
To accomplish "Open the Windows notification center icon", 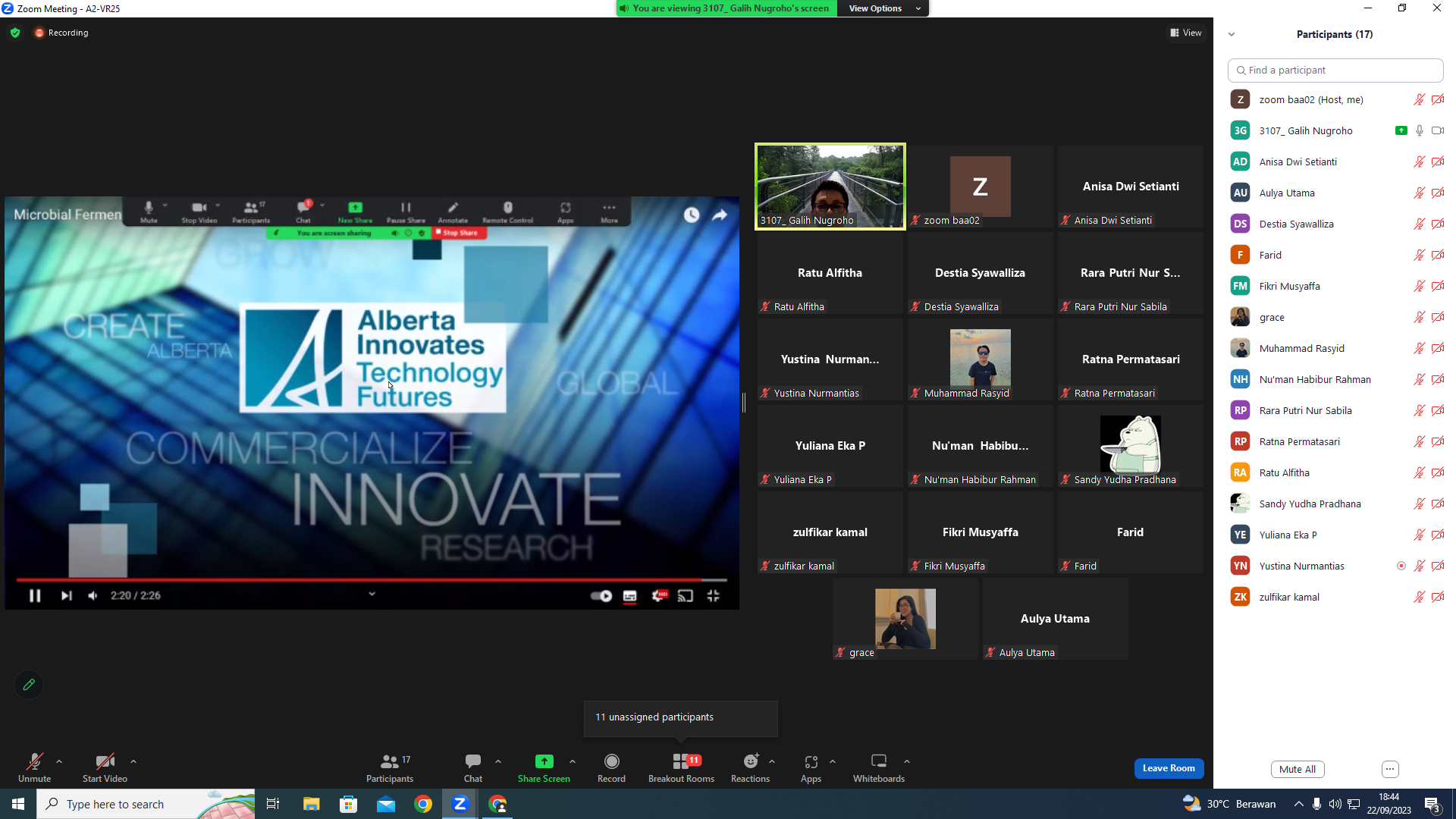I will click(x=1432, y=805).
